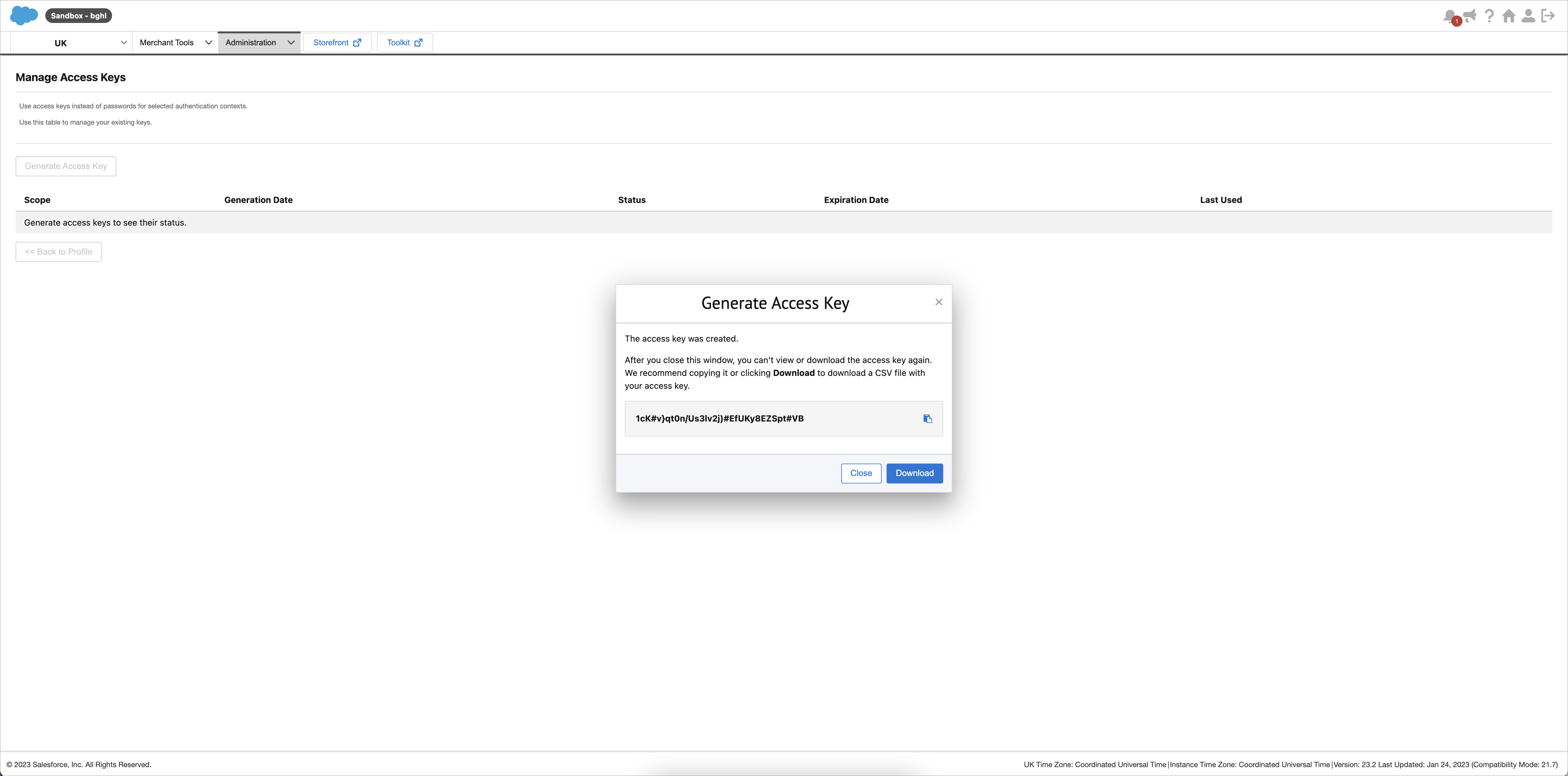Open the Administration menu

259,43
